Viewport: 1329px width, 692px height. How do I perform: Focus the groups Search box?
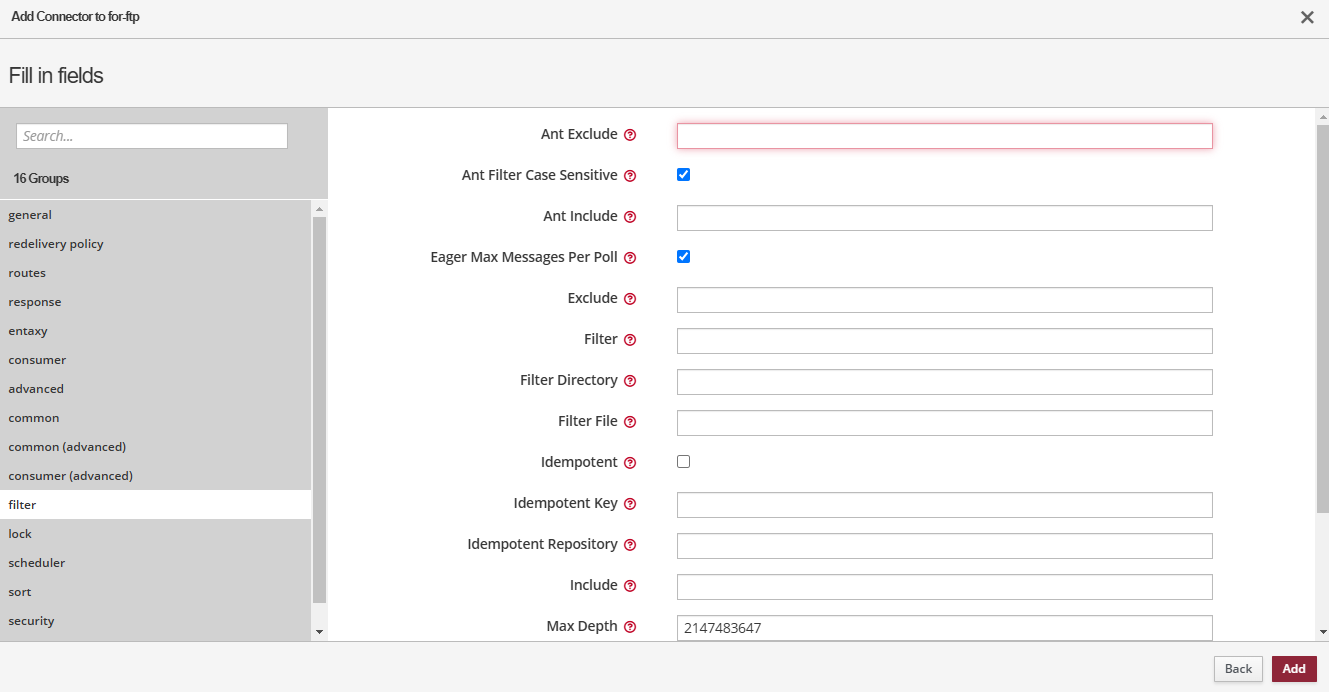(x=152, y=136)
